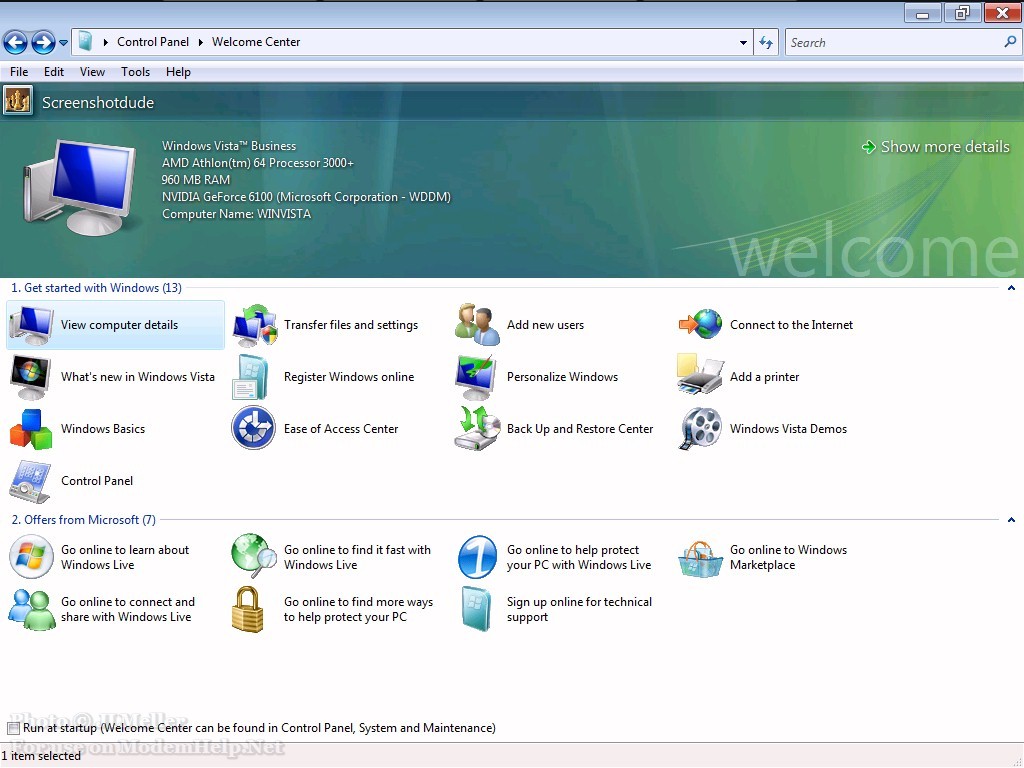Click the padlock icon for PC protection
1024x768 pixels.
pos(248,609)
